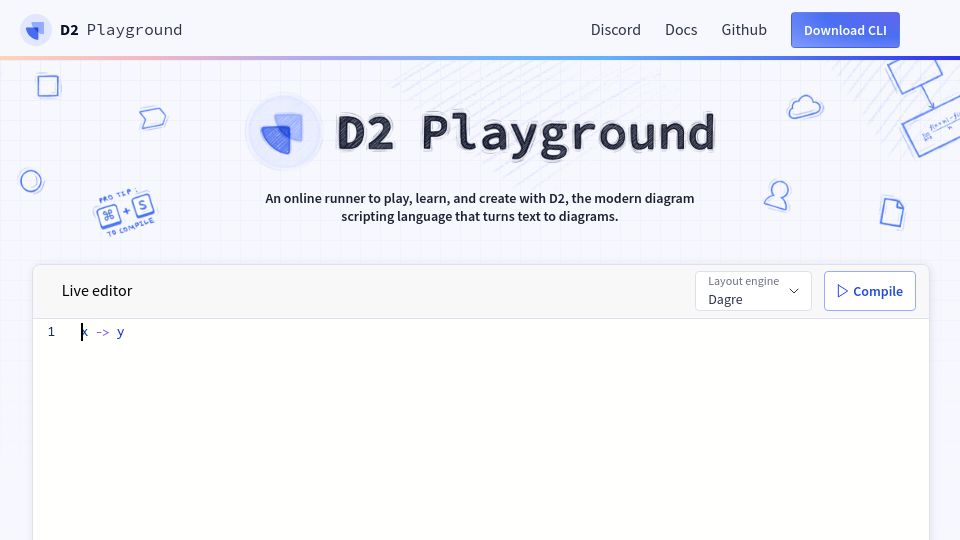Open the Layout engine dropdown
960x540 pixels.
(753, 291)
